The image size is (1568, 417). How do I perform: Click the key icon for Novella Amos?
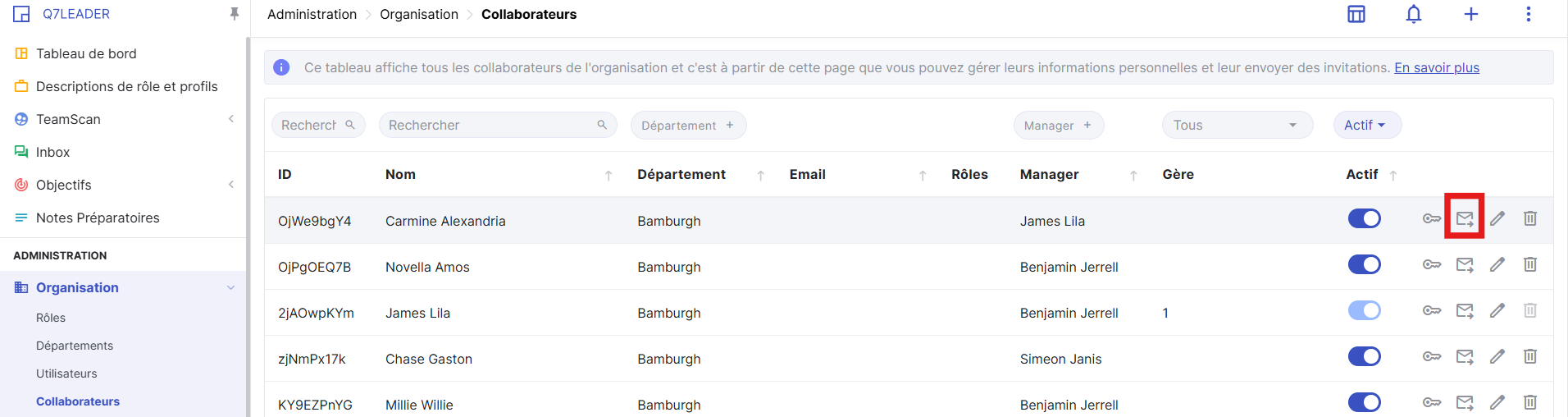pos(1431,264)
